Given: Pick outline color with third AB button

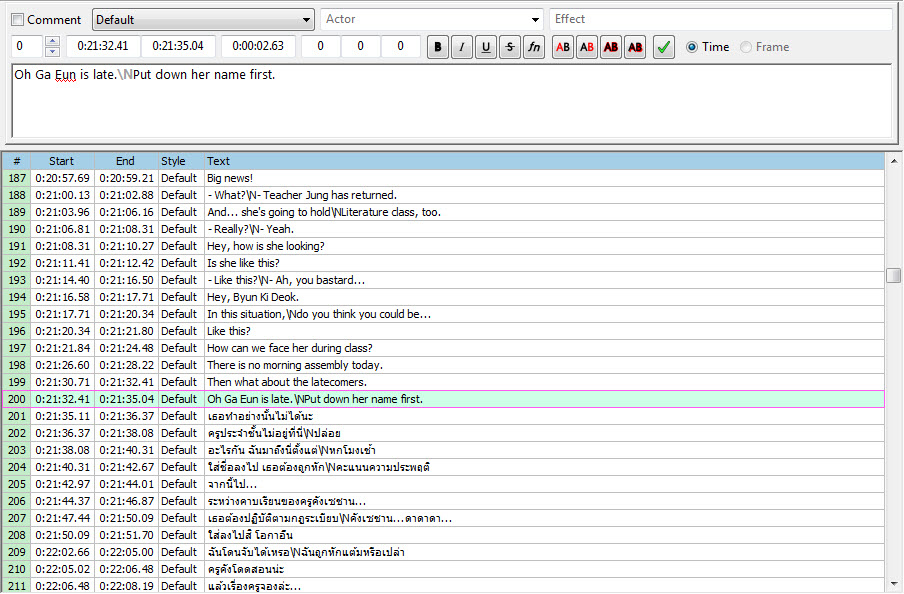Looking at the screenshot, I should [x=611, y=47].
